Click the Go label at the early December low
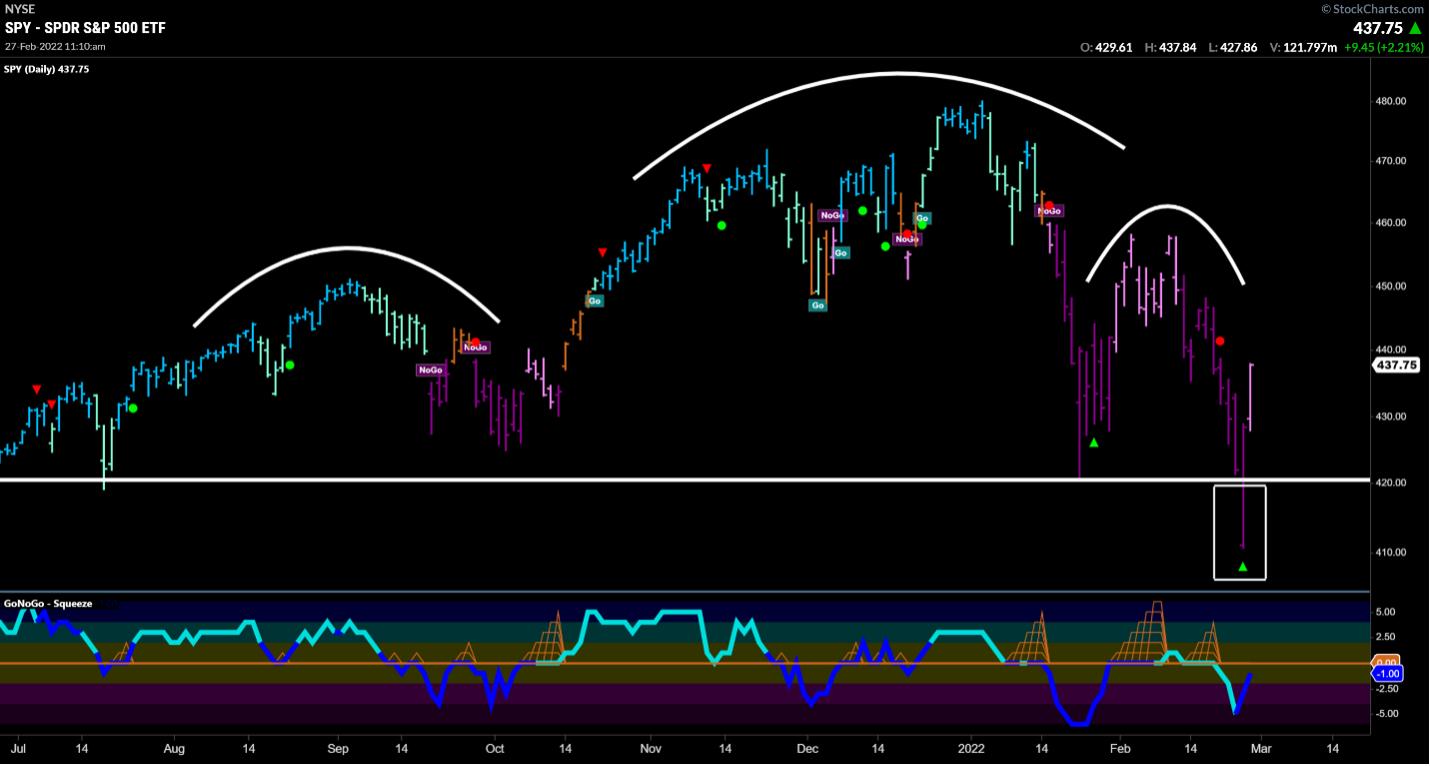This screenshot has width=1430, height=766. click(818, 305)
